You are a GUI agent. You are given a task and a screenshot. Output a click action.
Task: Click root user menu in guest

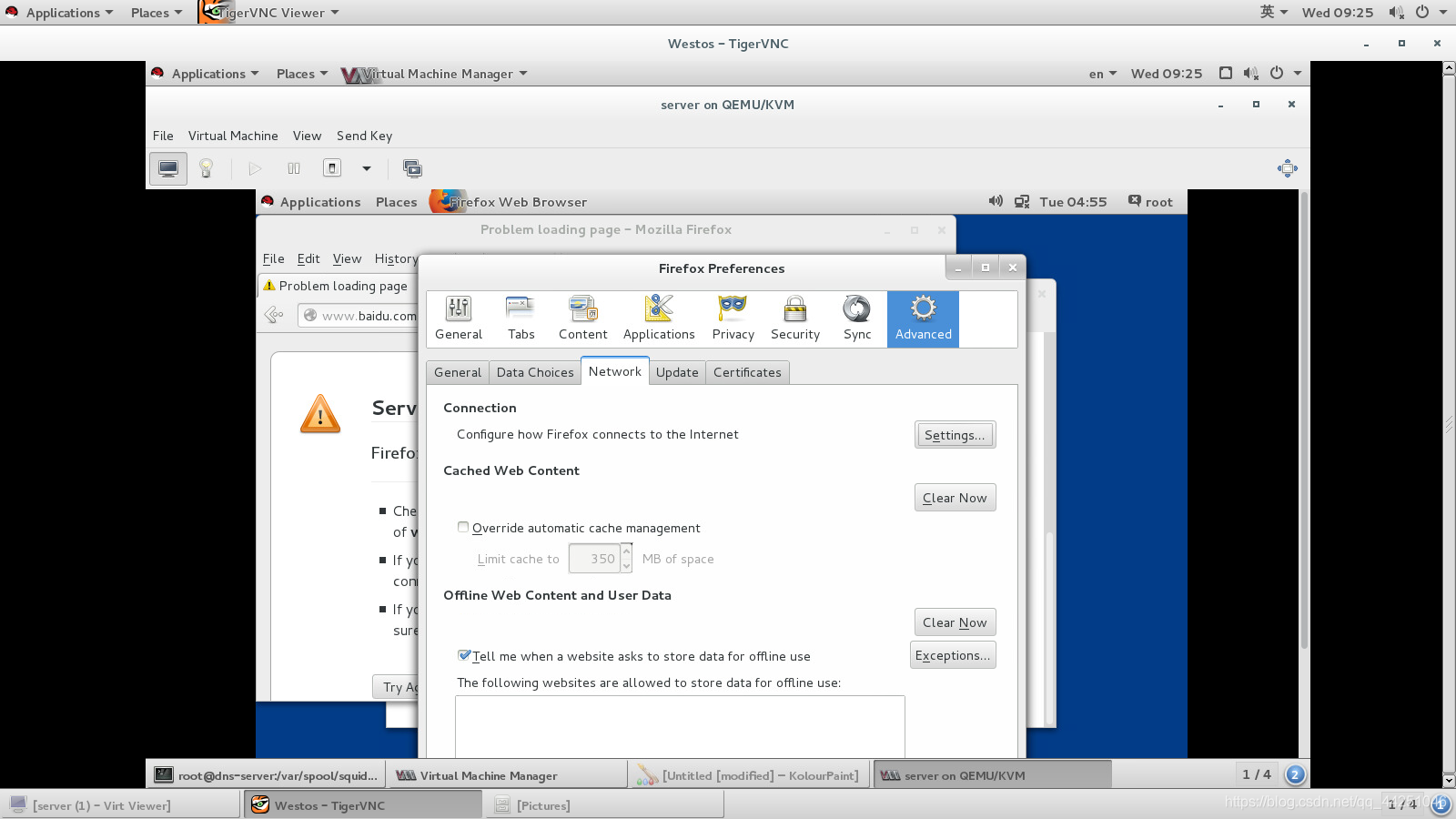point(1150,202)
